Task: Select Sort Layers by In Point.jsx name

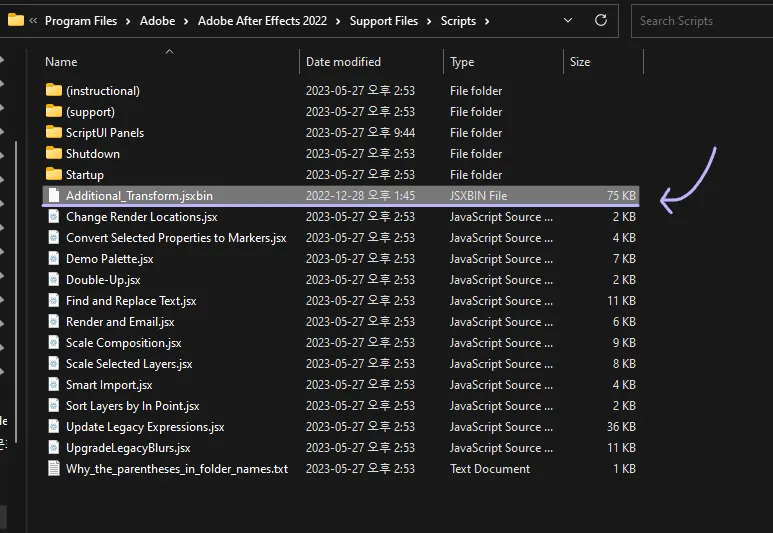Action: 133,406
